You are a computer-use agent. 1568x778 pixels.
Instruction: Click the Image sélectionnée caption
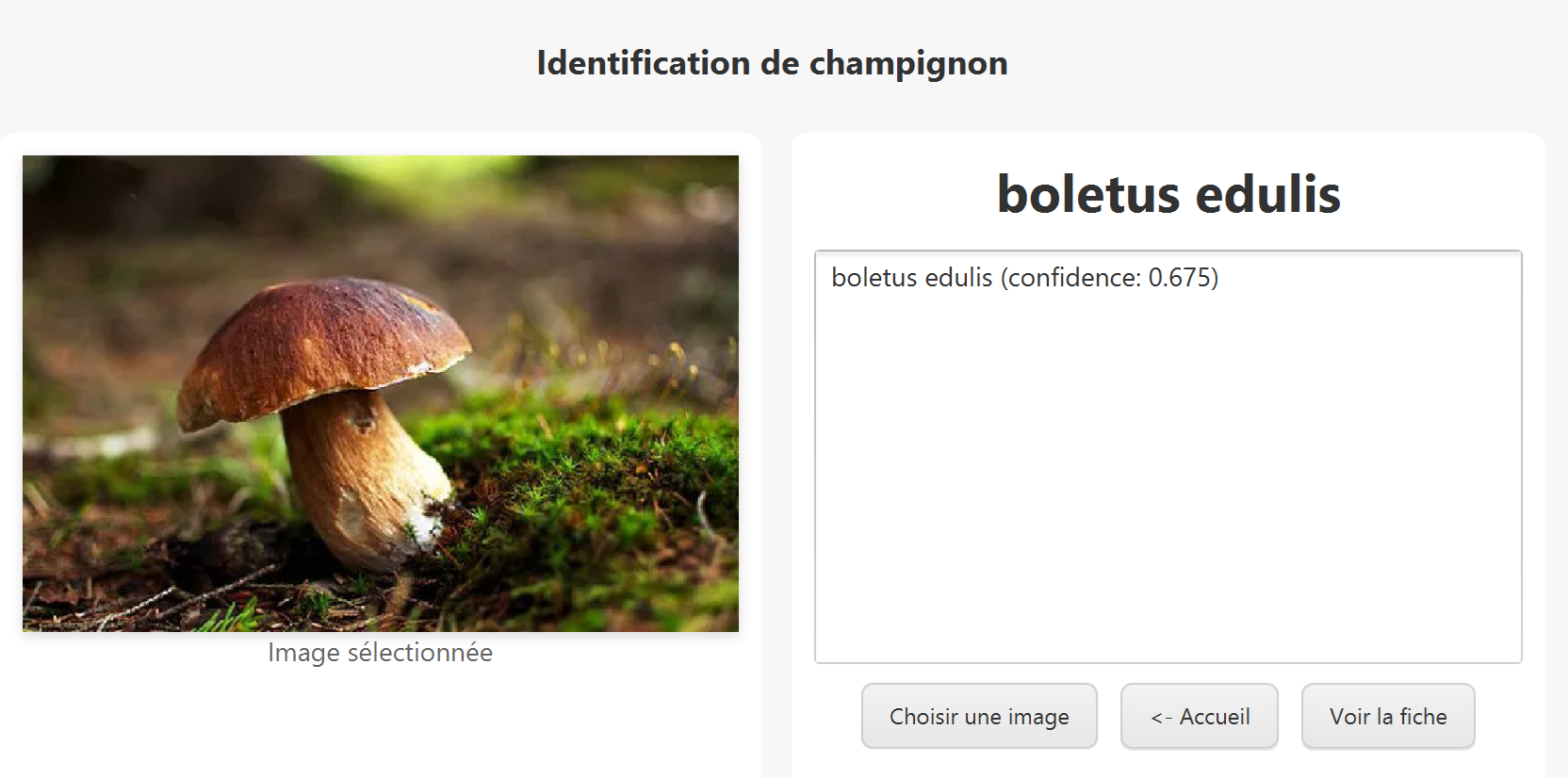[x=380, y=653]
